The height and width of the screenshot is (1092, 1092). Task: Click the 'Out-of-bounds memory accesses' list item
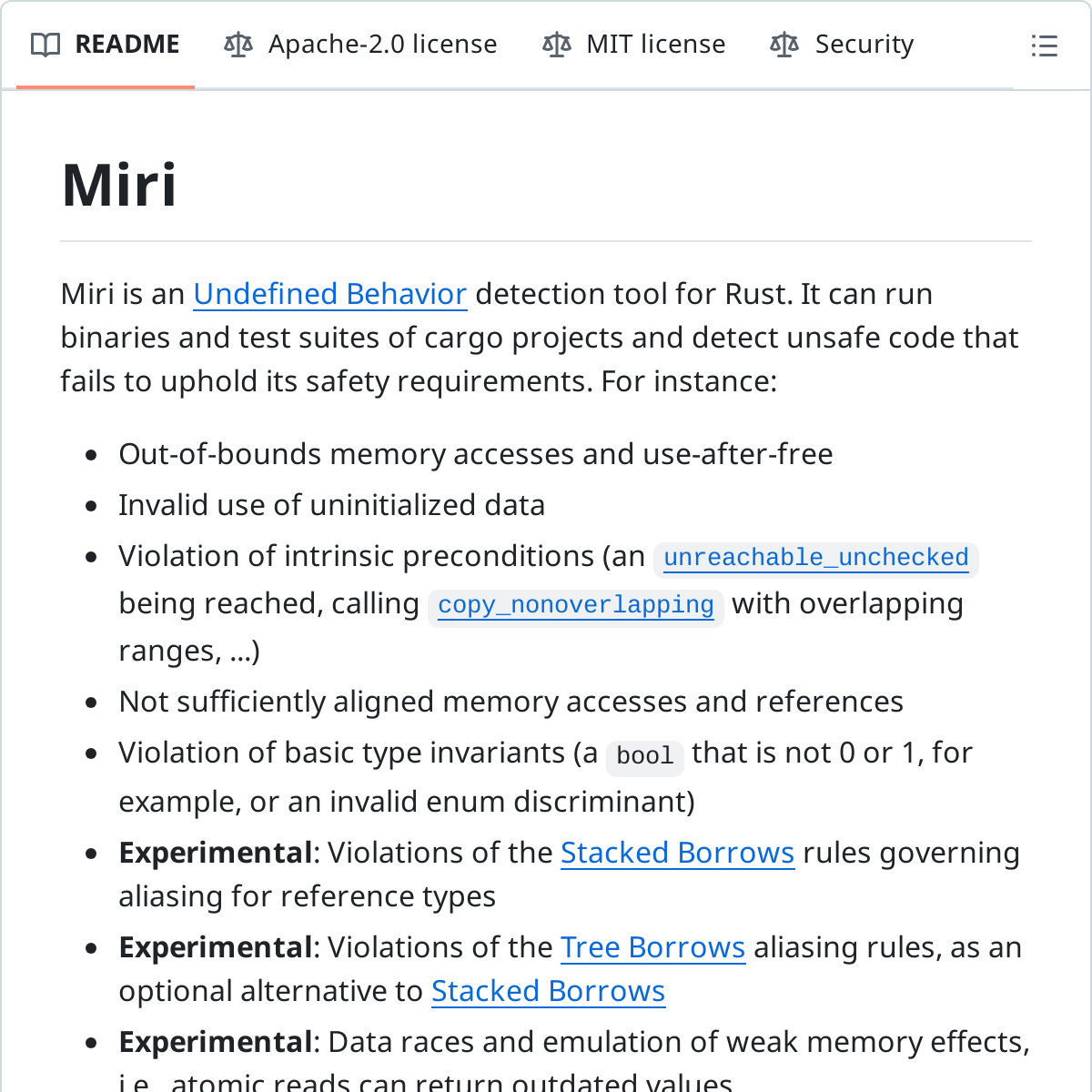click(x=476, y=454)
